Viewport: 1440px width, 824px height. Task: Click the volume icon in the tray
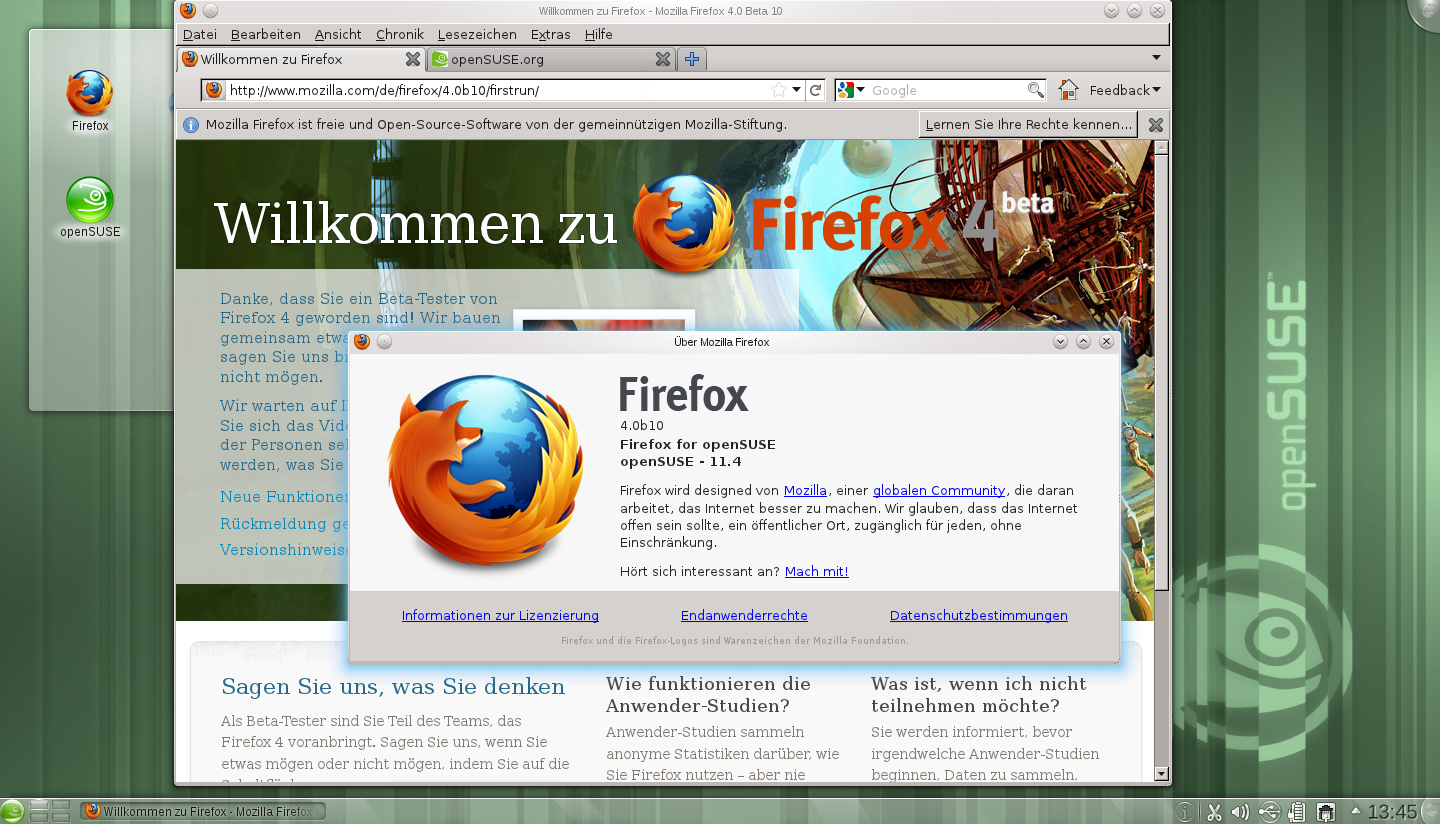click(1240, 811)
